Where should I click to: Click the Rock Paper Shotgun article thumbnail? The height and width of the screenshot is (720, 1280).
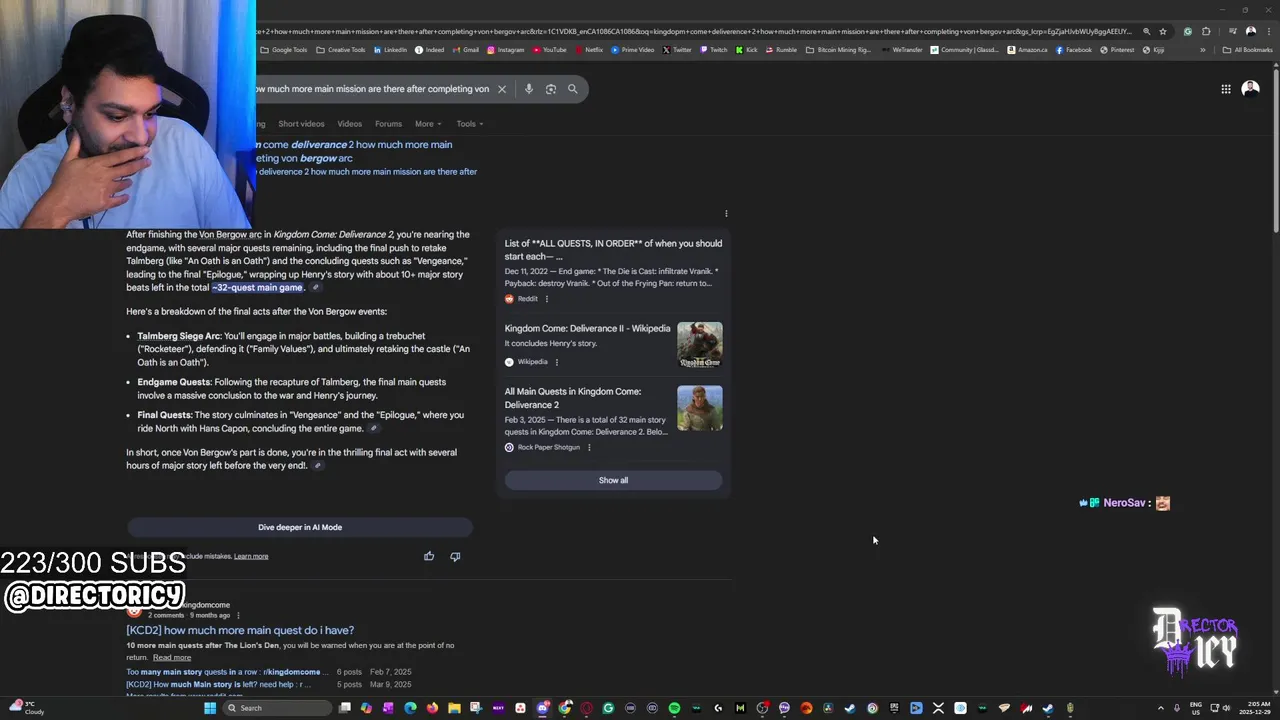coord(699,409)
